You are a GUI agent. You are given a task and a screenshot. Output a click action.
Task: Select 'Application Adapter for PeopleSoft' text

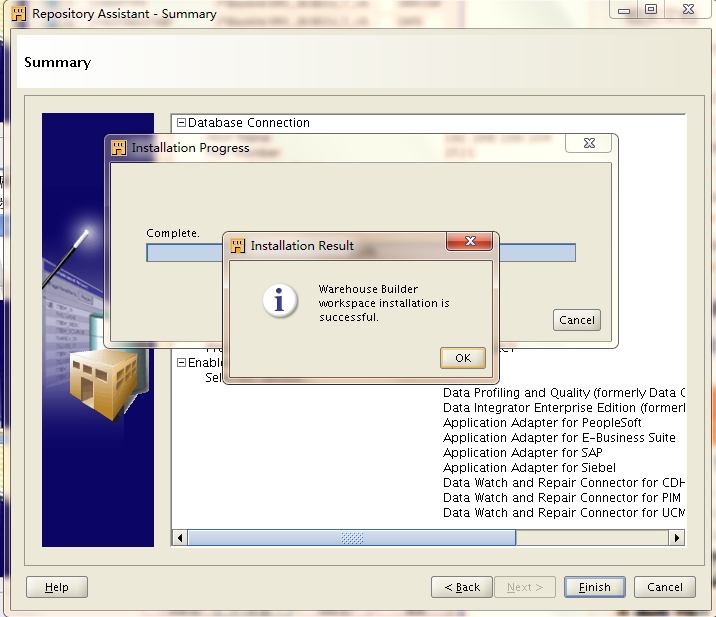click(x=542, y=422)
